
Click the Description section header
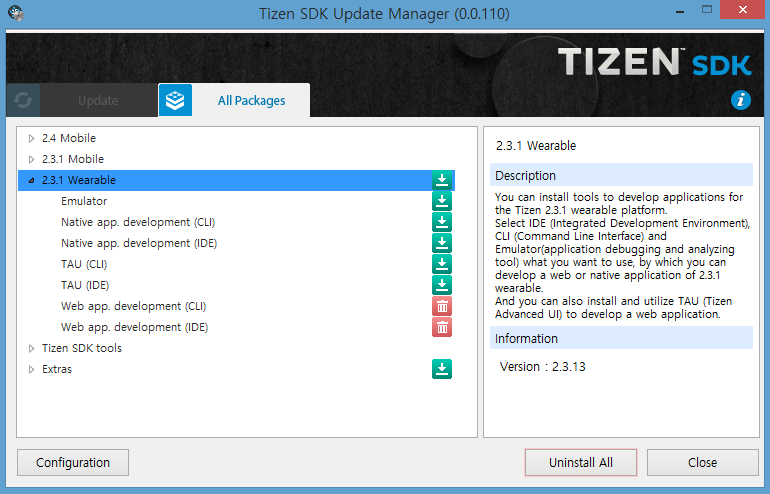(621, 175)
